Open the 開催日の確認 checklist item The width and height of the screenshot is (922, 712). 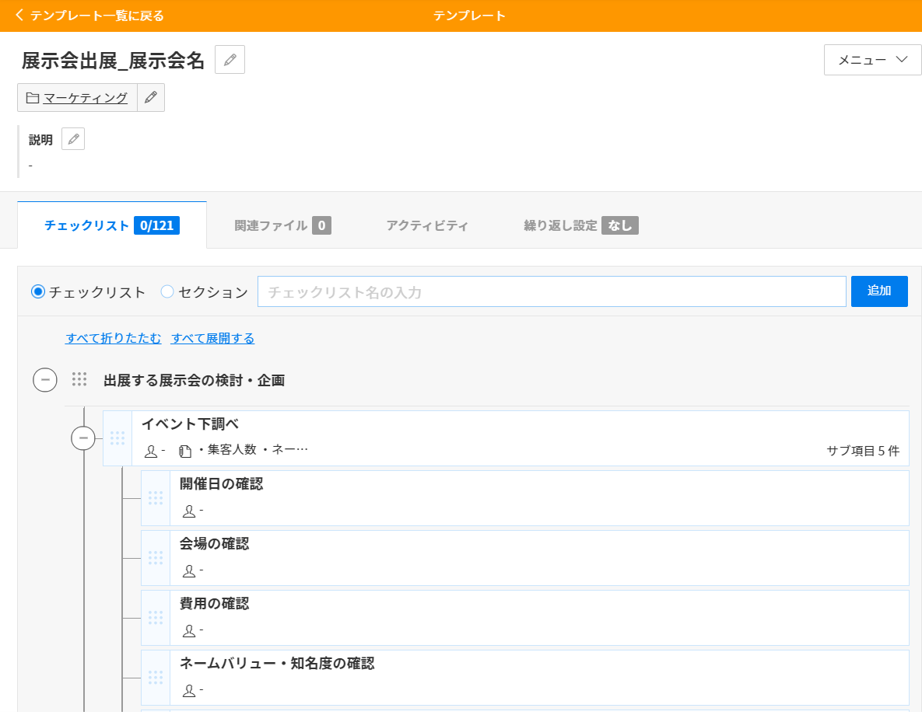click(x=525, y=498)
